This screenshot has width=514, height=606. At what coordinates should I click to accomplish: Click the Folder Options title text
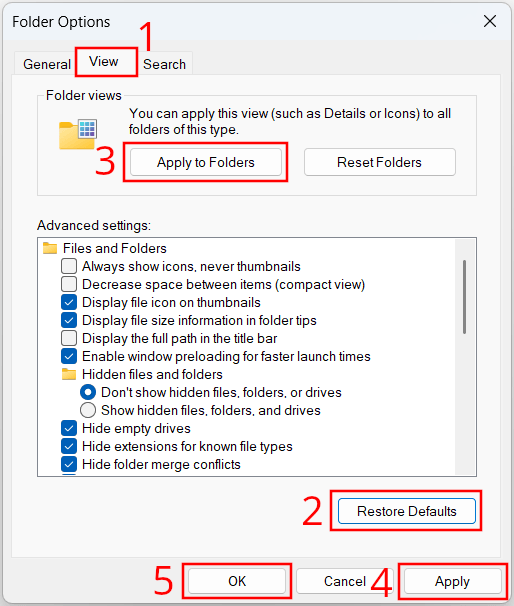(61, 22)
